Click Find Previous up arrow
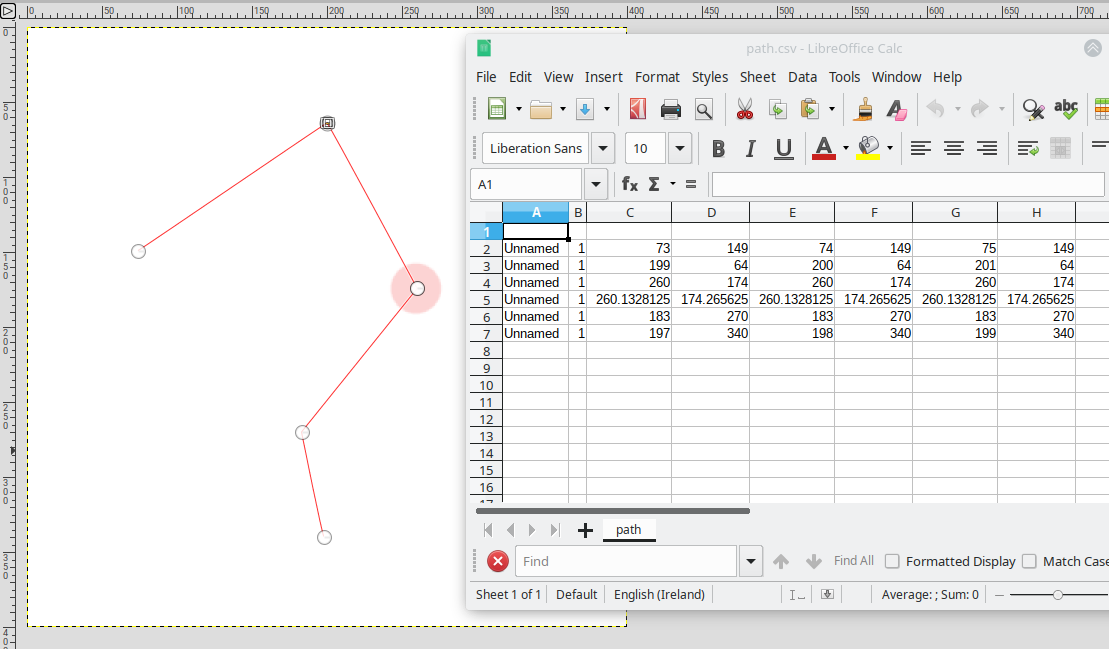This screenshot has height=649, width=1109. pyautogui.click(x=781, y=561)
